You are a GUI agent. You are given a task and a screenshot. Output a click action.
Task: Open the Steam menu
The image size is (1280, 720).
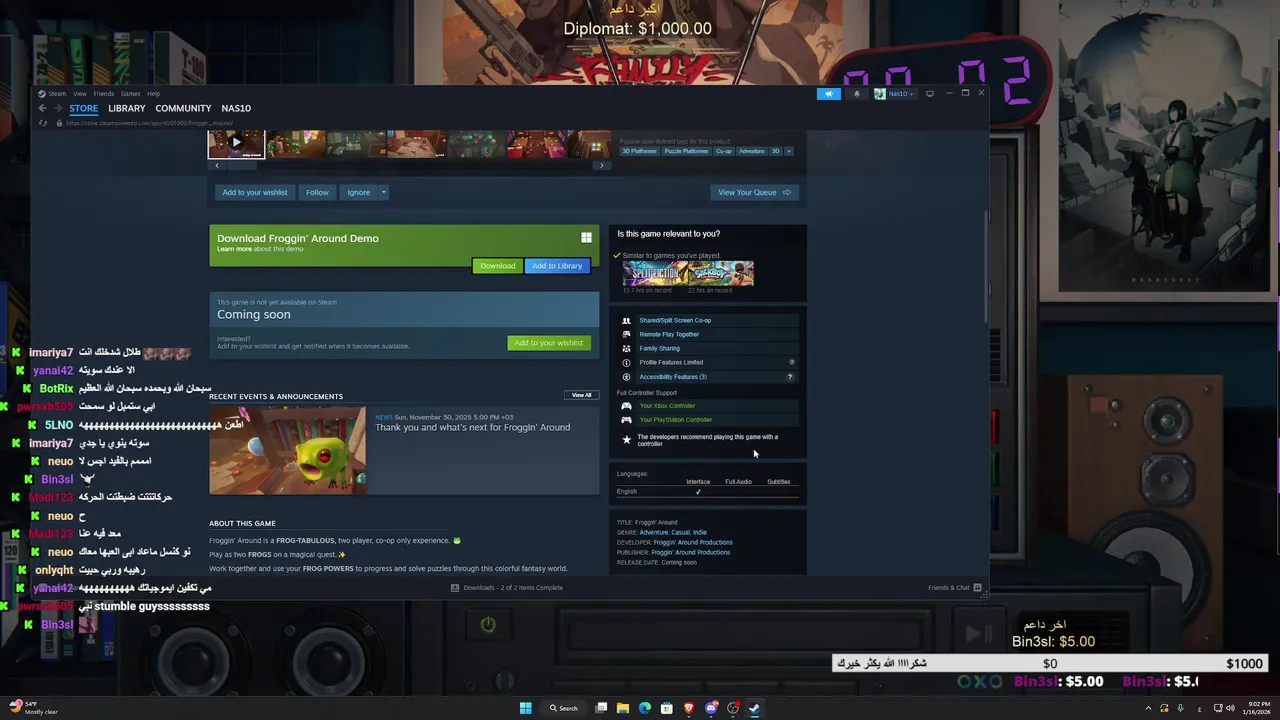58,94
